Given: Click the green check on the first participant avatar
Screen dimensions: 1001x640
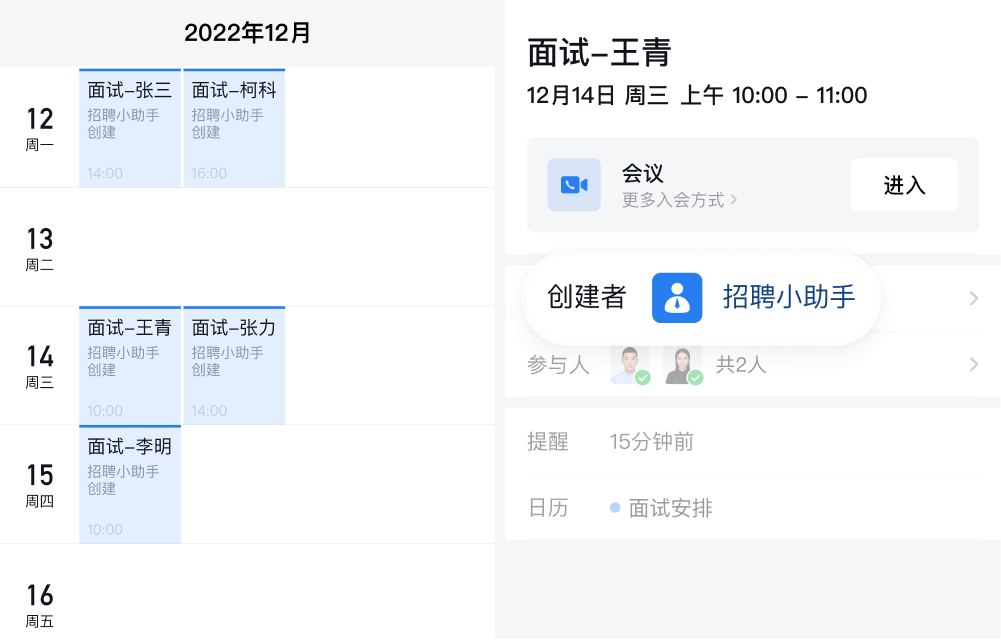Looking at the screenshot, I should pos(644,377).
